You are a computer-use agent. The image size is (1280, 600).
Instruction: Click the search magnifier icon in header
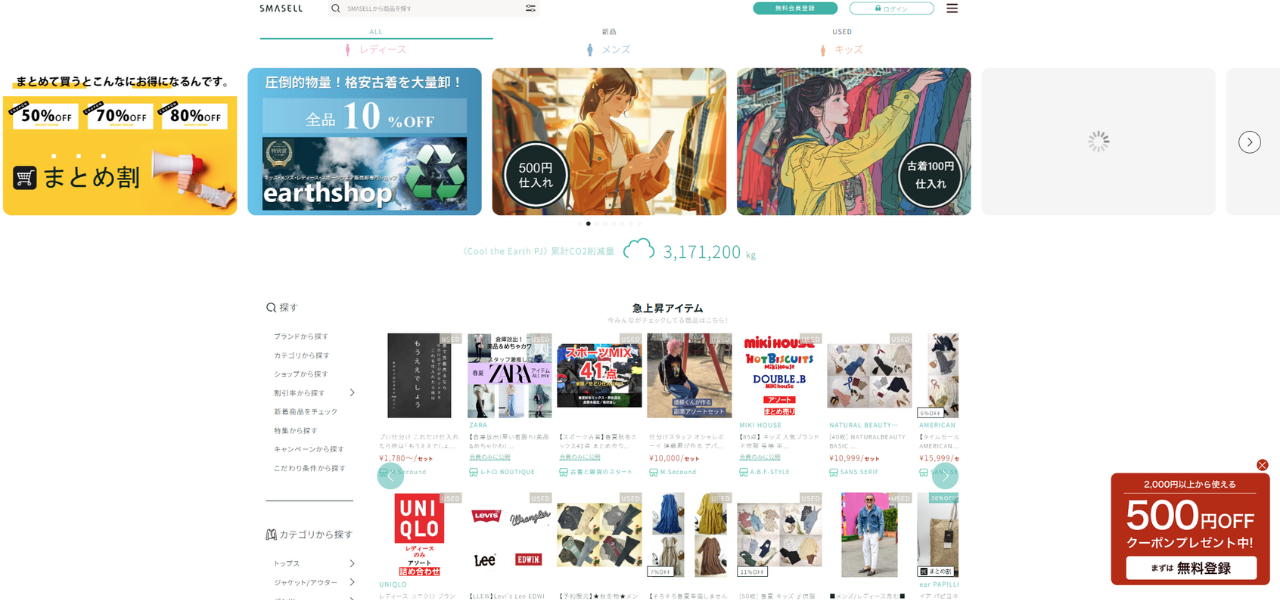coord(336,8)
